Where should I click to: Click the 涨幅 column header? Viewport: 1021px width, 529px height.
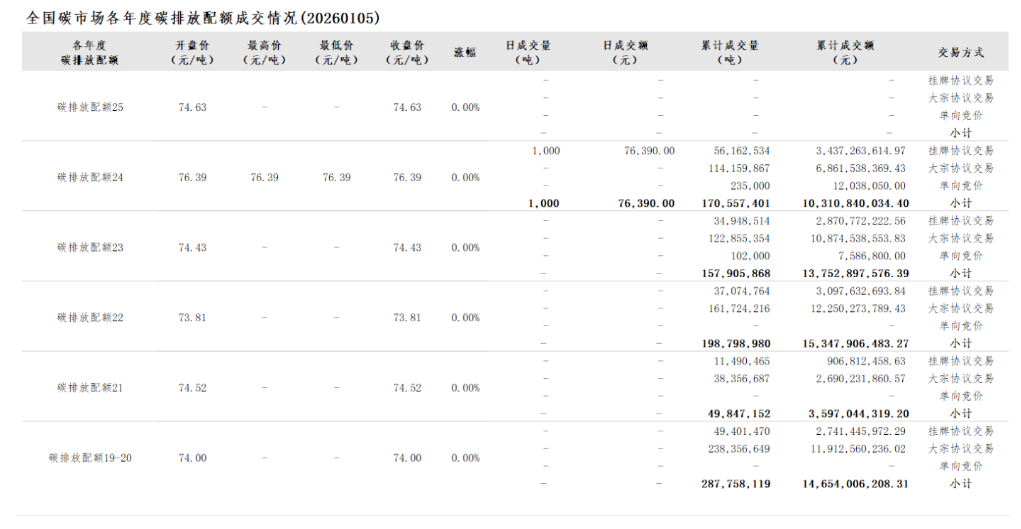(x=465, y=52)
